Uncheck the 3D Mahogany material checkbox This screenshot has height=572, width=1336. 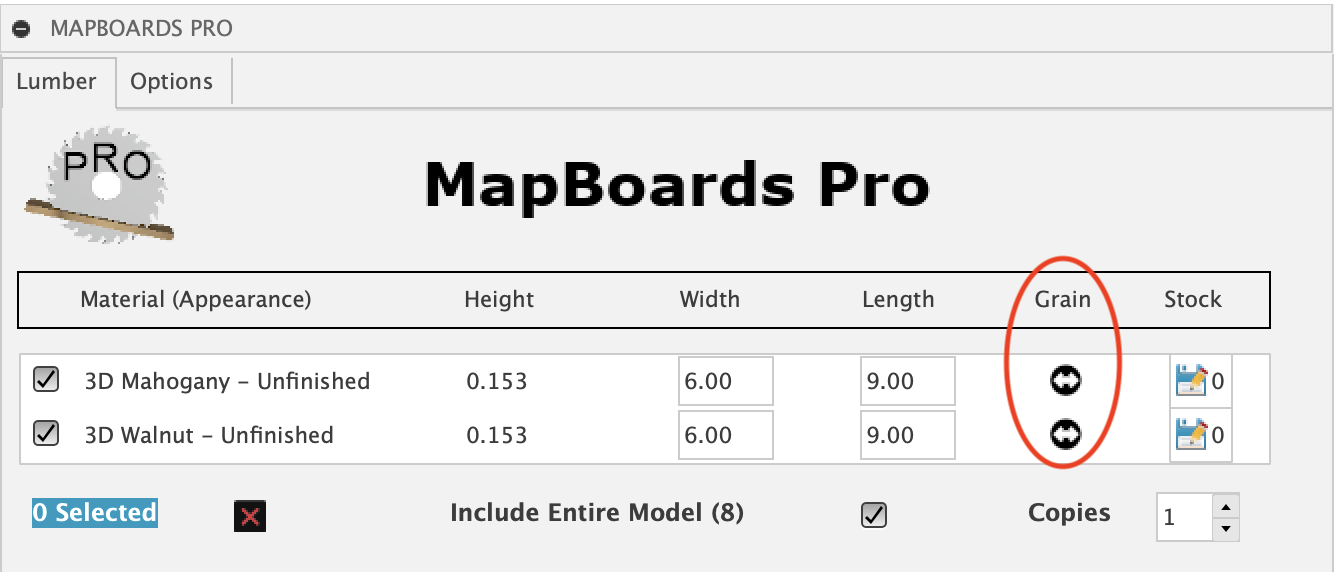click(x=46, y=380)
